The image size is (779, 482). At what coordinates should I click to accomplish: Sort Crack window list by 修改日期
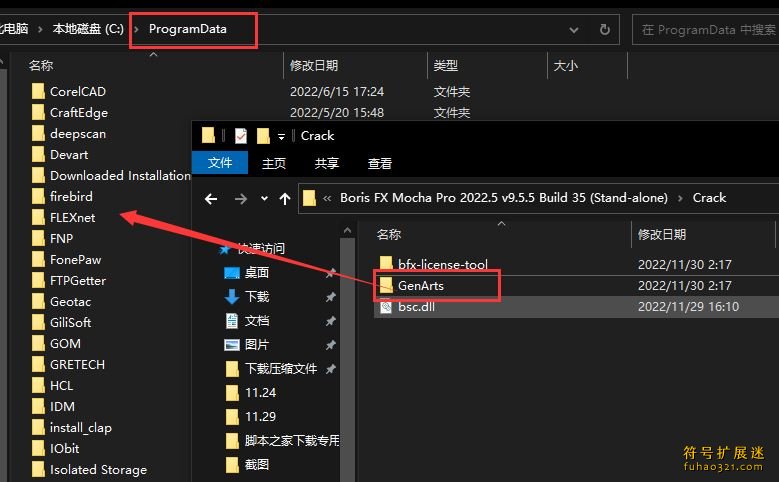[x=662, y=235]
